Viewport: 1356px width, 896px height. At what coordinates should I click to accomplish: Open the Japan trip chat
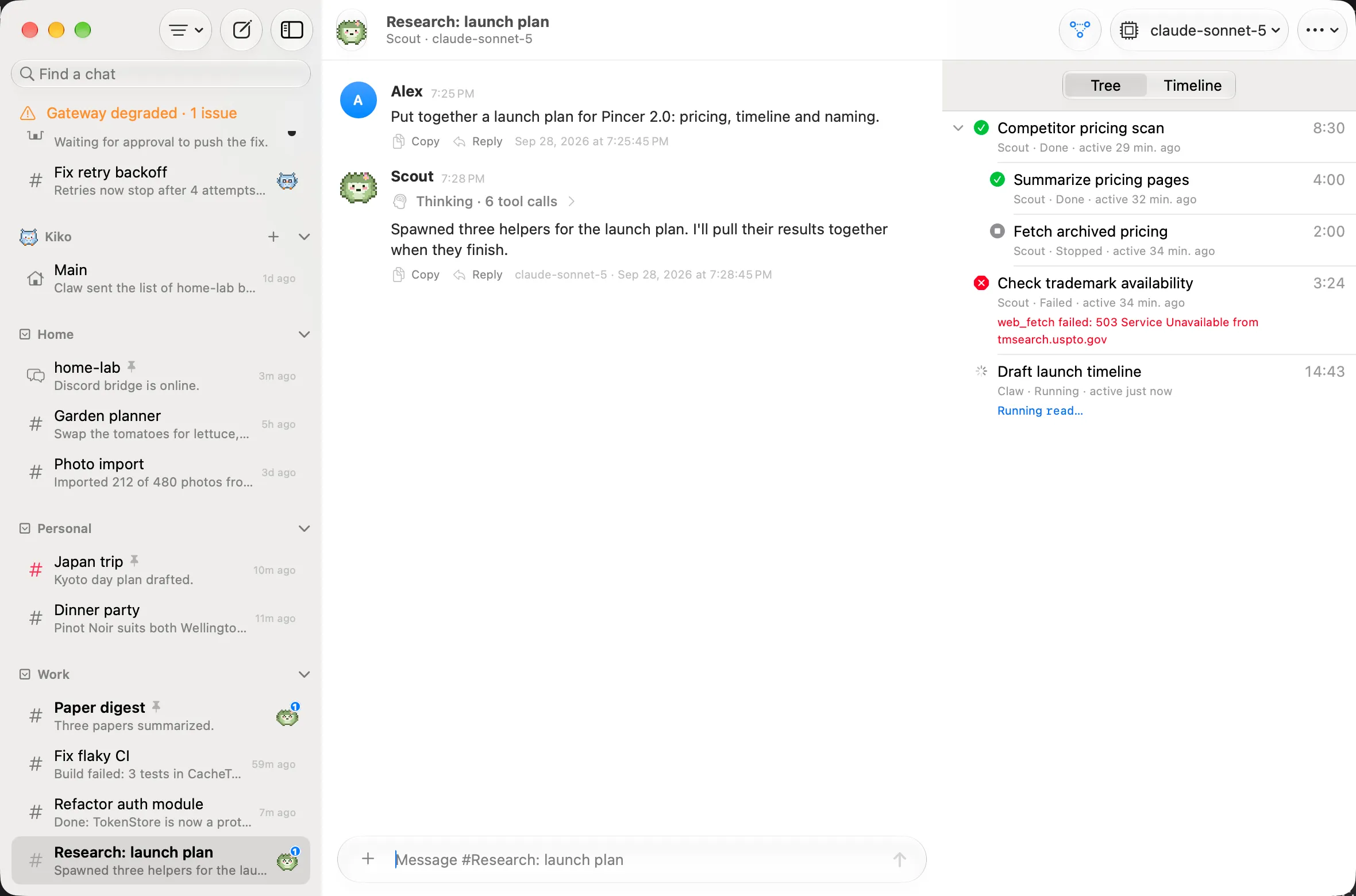[x=161, y=570]
